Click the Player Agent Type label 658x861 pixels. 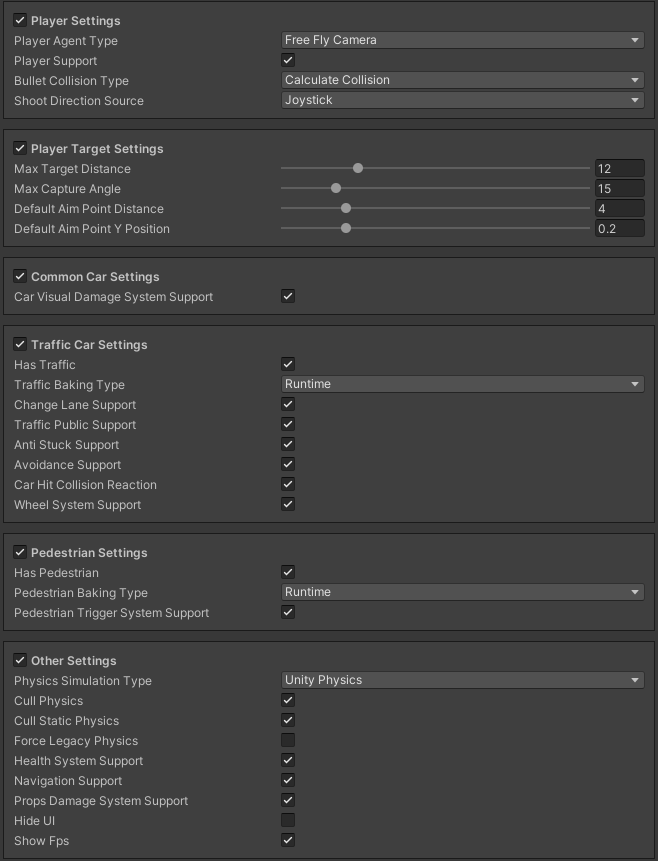(x=66, y=41)
